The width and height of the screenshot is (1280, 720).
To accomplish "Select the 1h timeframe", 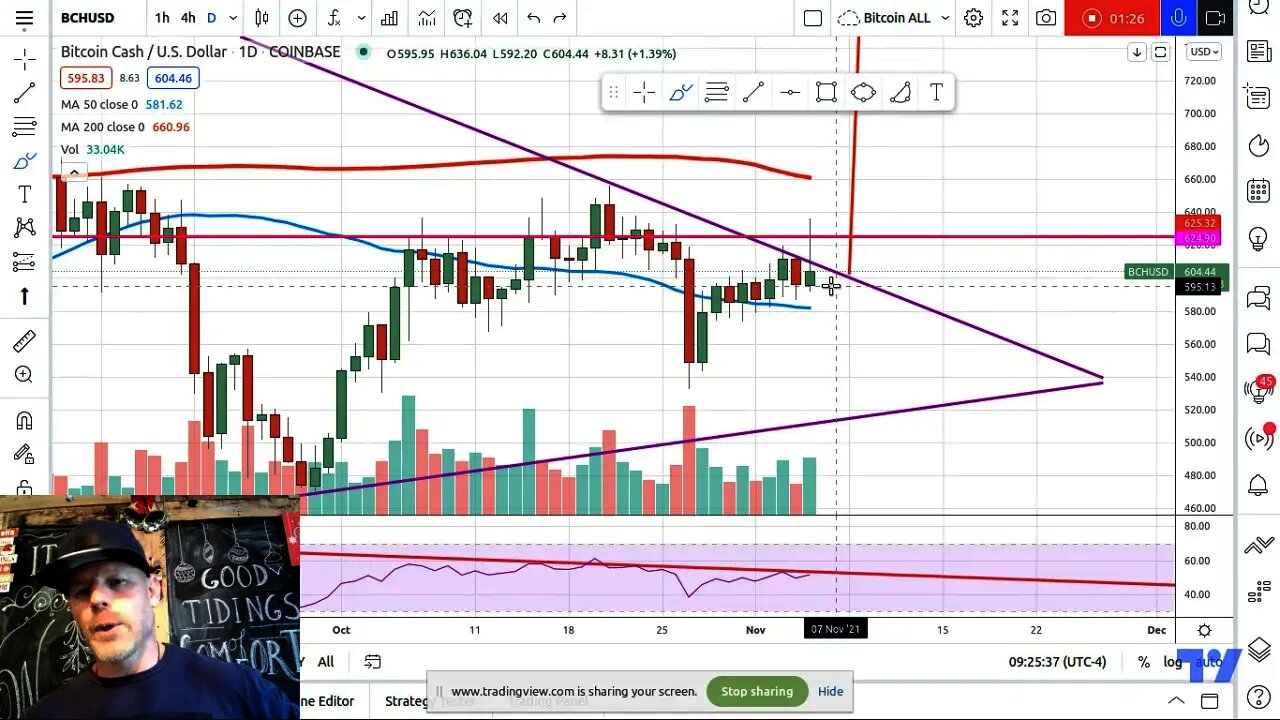I will click(162, 18).
